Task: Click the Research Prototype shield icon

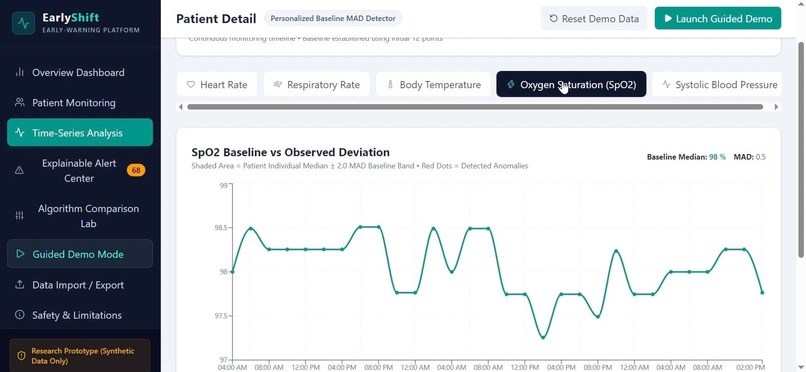Action: (22, 356)
